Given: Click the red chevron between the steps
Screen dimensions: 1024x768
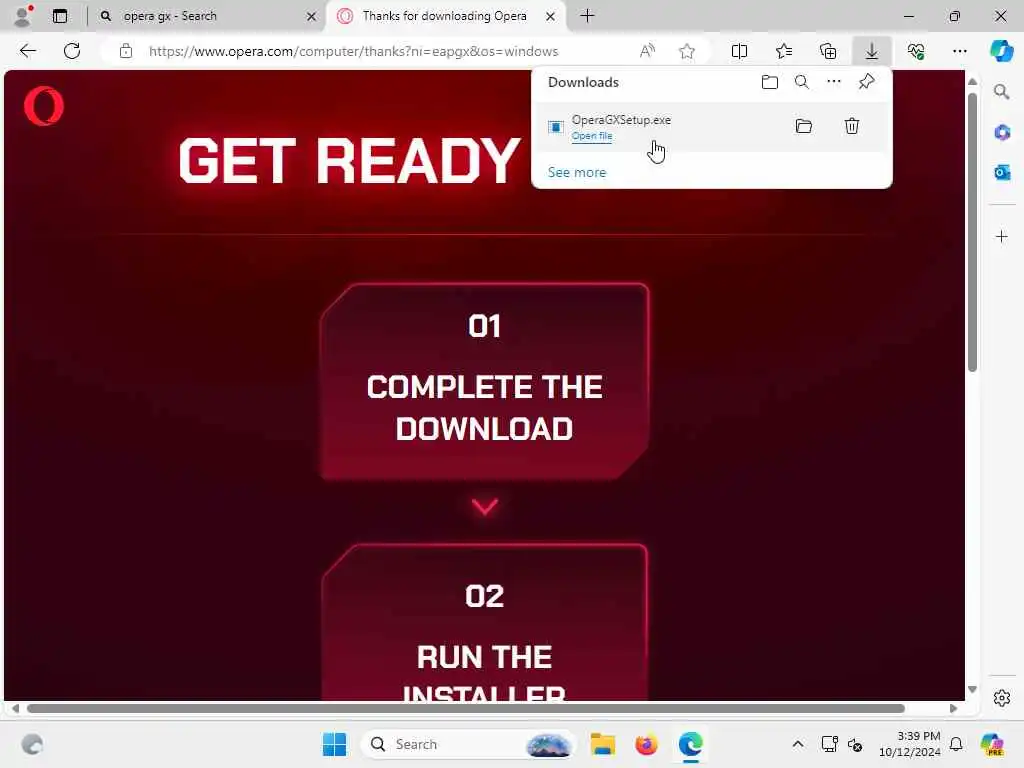Looking at the screenshot, I should point(485,507).
